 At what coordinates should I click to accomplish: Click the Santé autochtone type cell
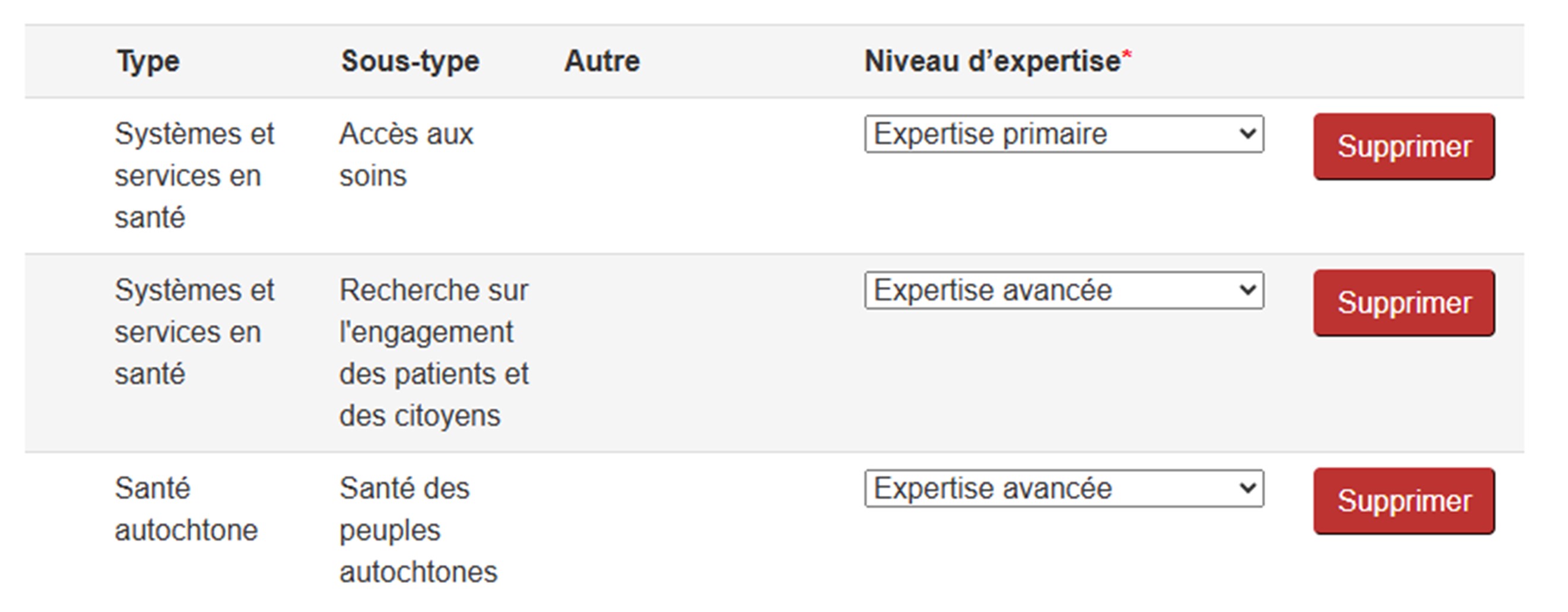(186, 509)
